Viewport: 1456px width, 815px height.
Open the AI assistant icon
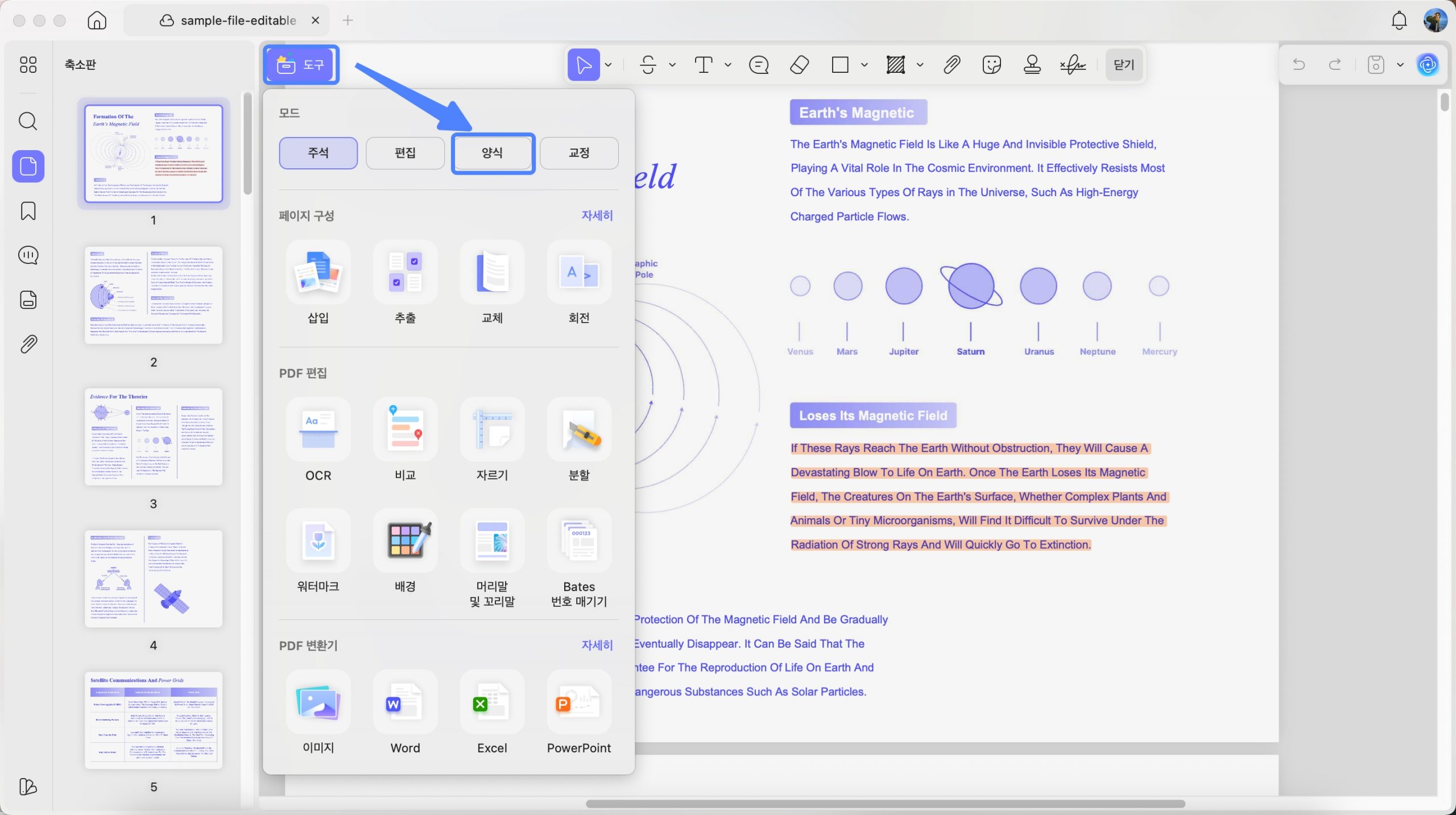tap(1428, 65)
